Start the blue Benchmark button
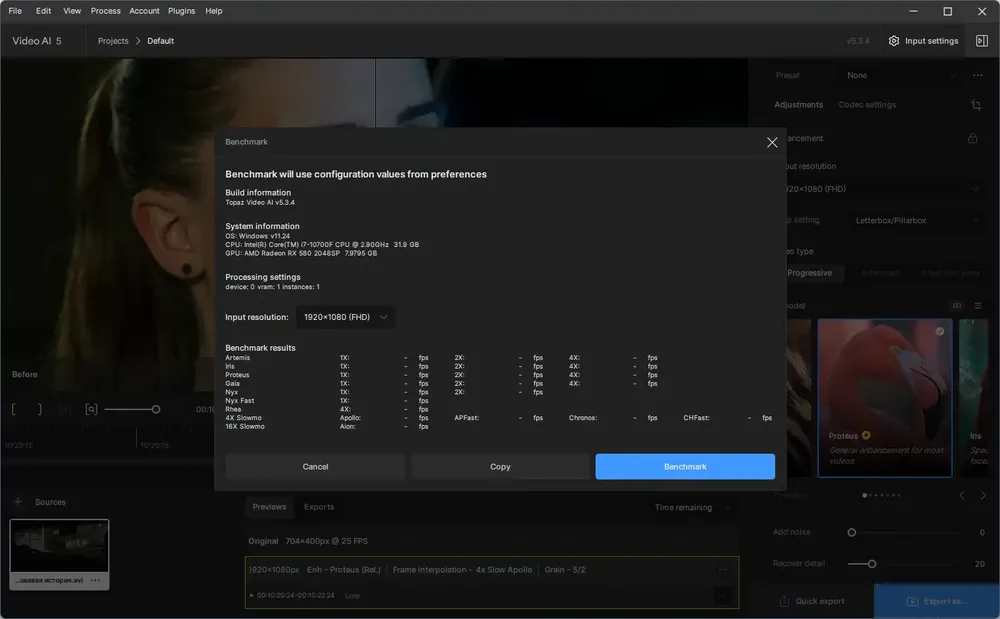The height and width of the screenshot is (619, 1000). point(685,467)
